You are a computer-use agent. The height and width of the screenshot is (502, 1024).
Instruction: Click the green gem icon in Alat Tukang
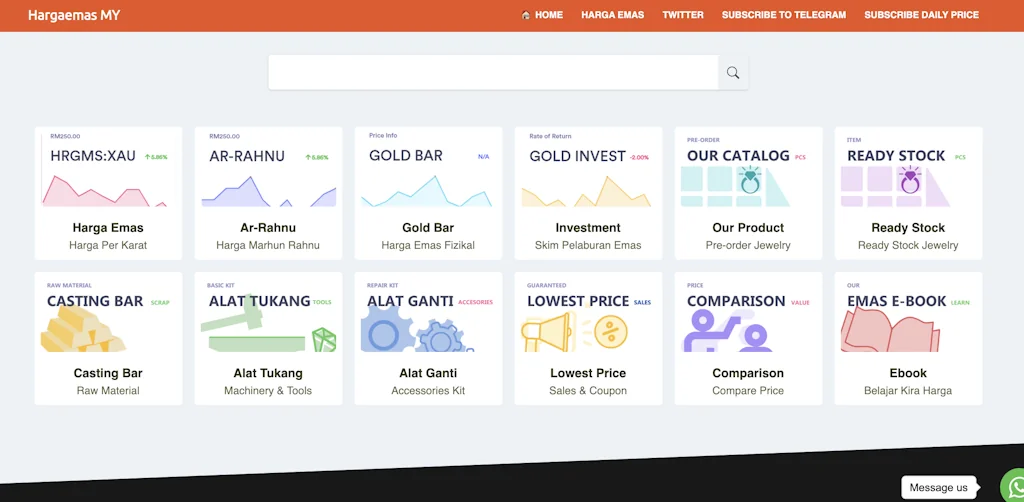pyautogui.click(x=324, y=340)
